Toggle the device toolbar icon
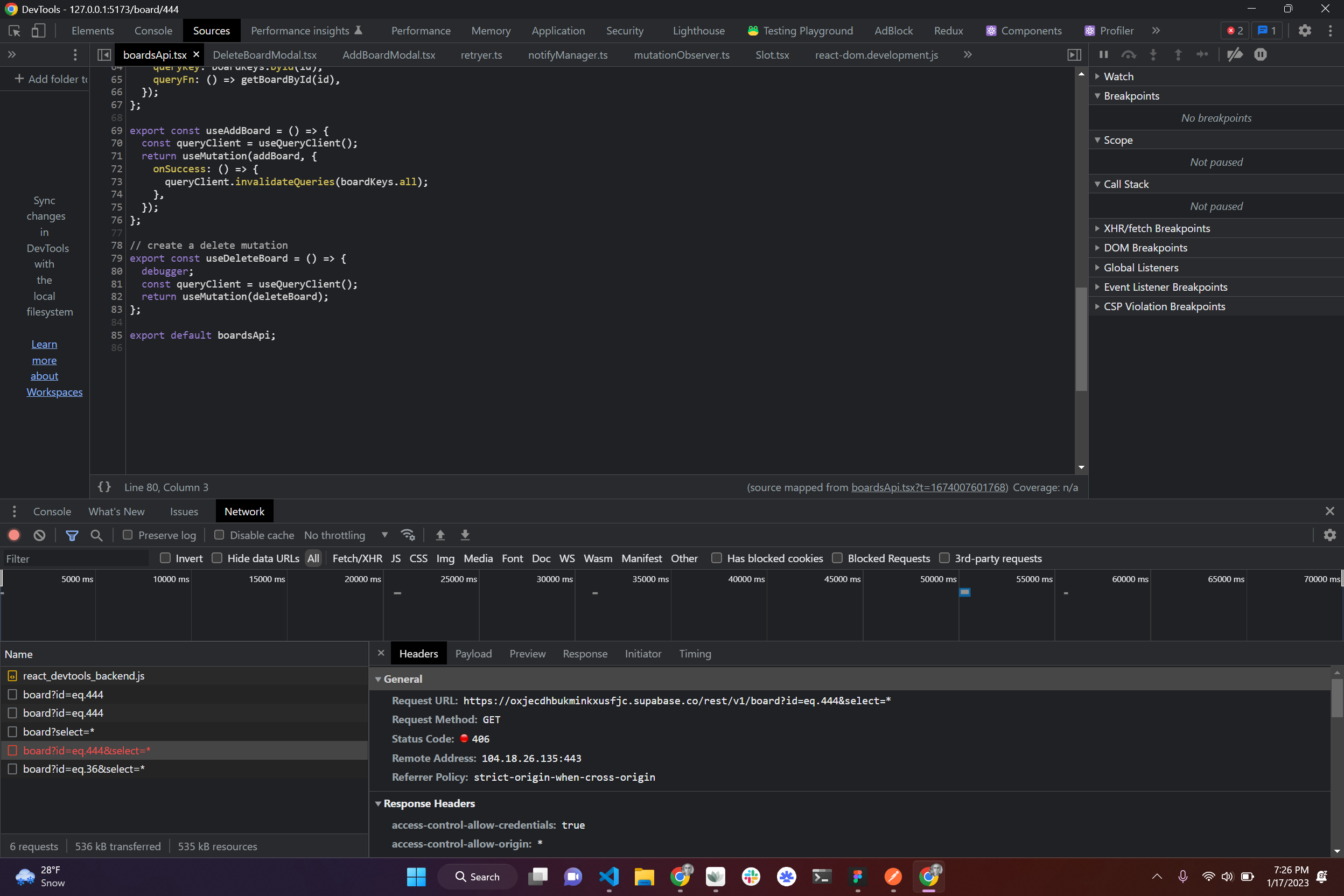This screenshot has width=1344, height=896. pos(38,31)
